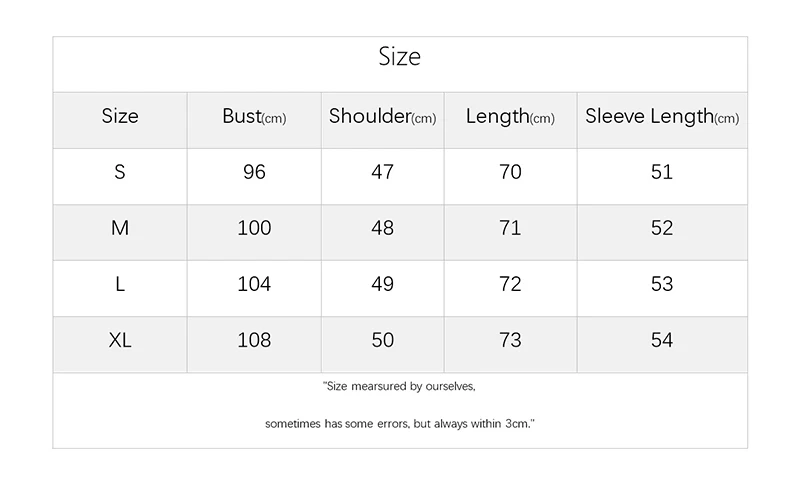Click the bust value 96
The width and height of the screenshot is (800, 482).
tap(254, 172)
